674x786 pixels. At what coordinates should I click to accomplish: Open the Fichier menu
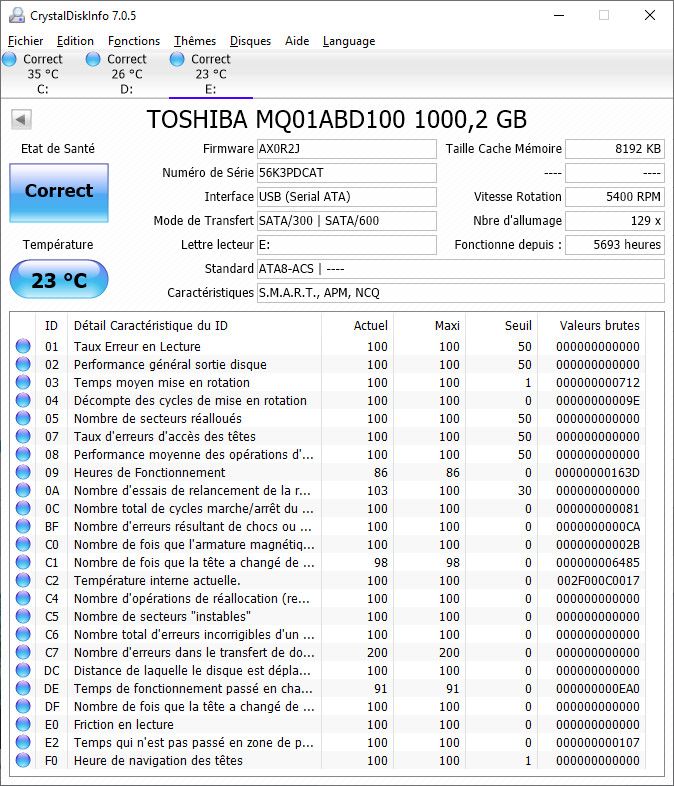coord(26,41)
